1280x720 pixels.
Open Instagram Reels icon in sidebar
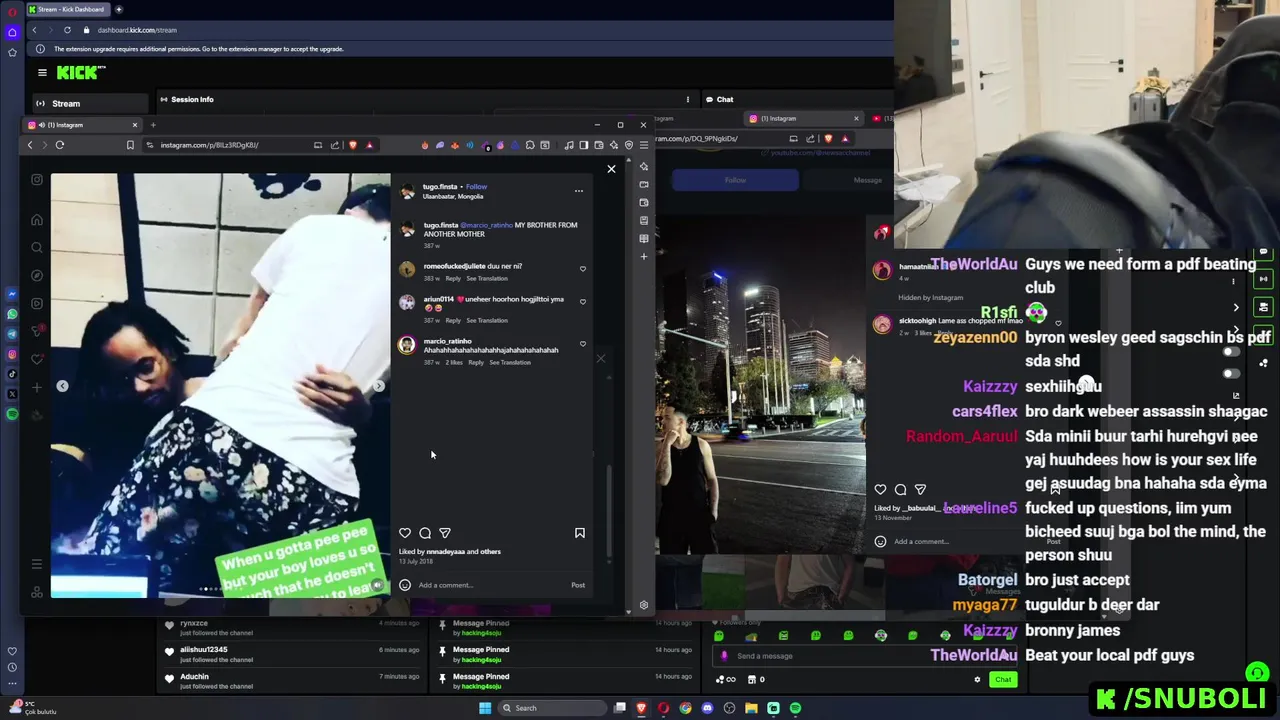37,304
